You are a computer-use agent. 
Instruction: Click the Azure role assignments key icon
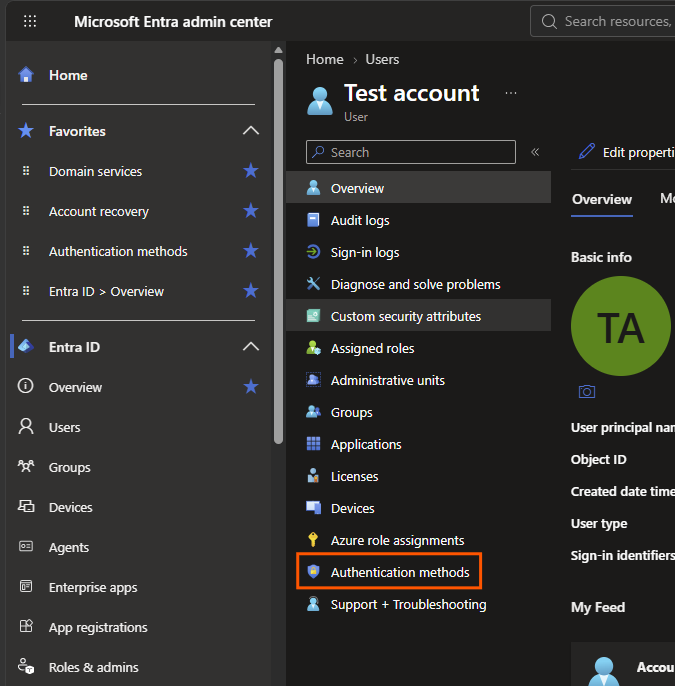click(x=313, y=539)
